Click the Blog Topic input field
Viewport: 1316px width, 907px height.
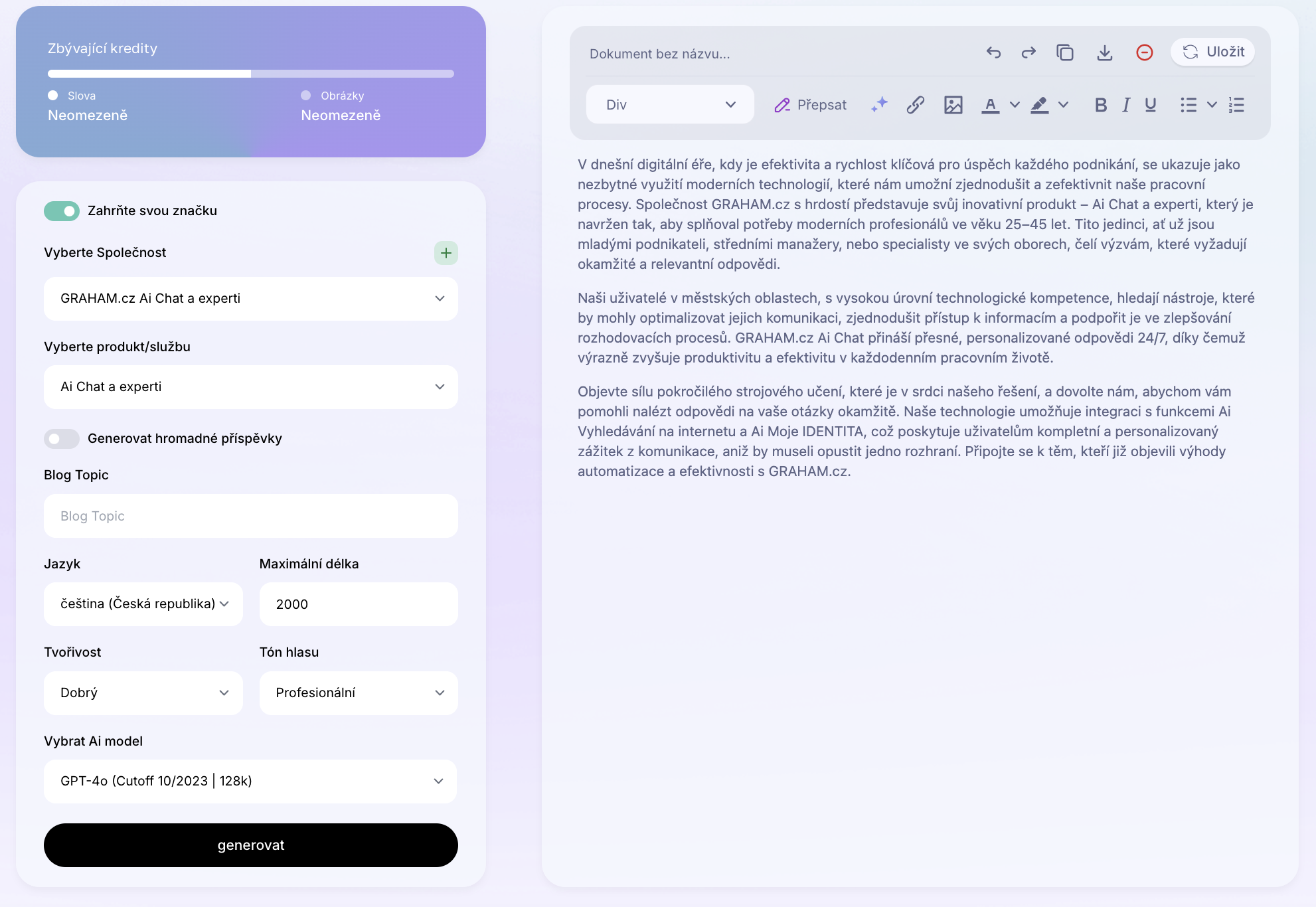(251, 516)
